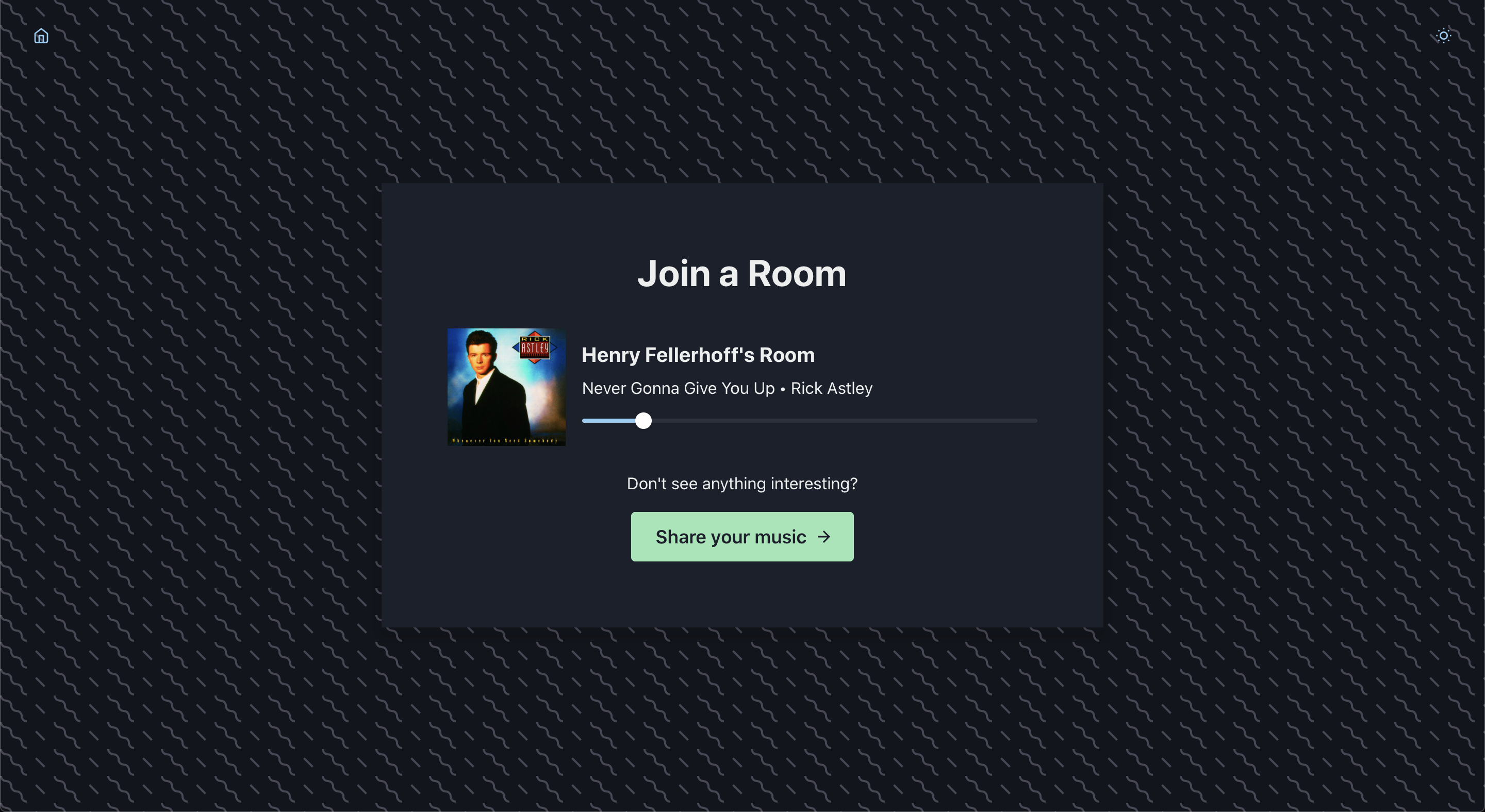The height and width of the screenshot is (812, 1485).
Task: Click the white playback slider handle
Action: point(643,421)
